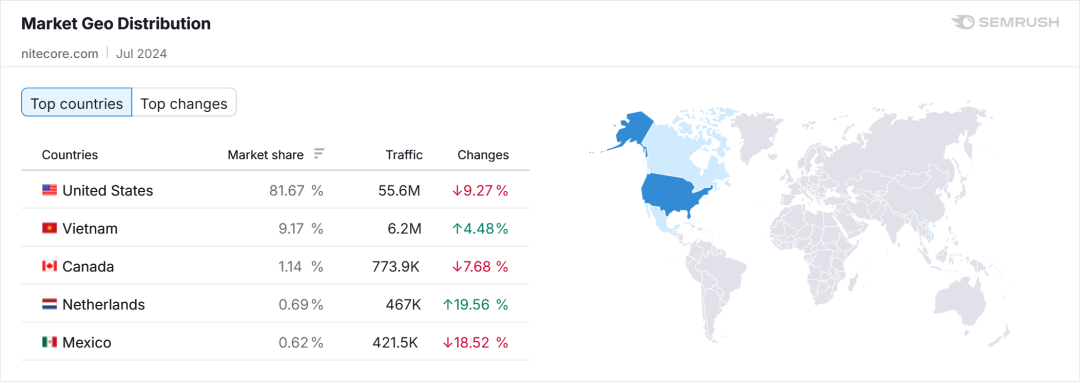1080x382 pixels.
Task: Click the 7.68 % decrease change value
Action: (480, 266)
